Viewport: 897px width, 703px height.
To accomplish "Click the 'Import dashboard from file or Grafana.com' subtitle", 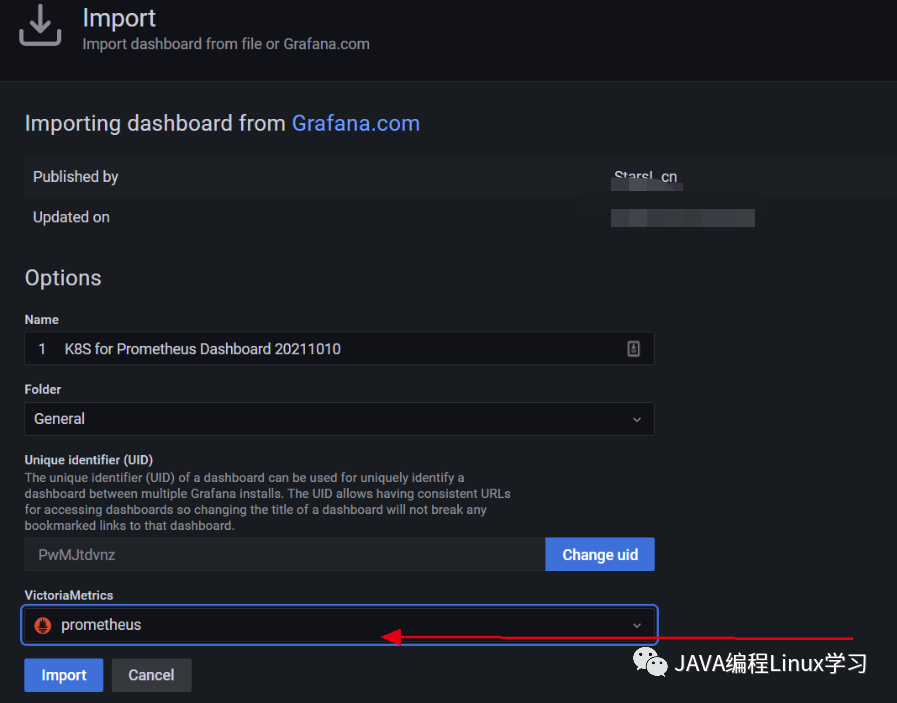I will pos(226,44).
